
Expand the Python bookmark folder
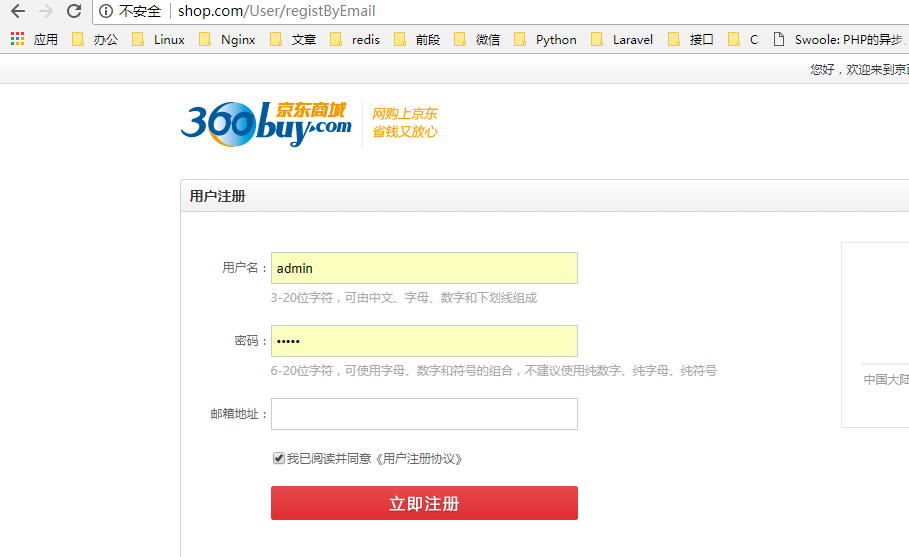546,40
